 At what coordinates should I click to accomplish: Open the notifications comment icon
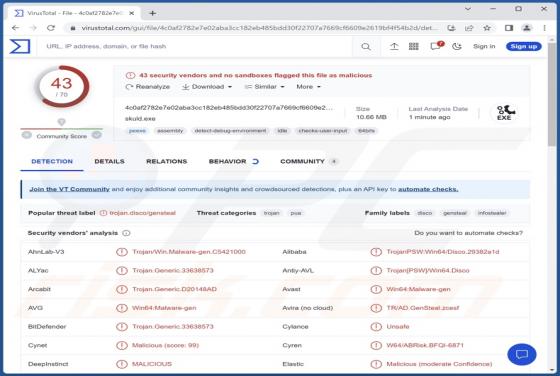click(x=436, y=46)
